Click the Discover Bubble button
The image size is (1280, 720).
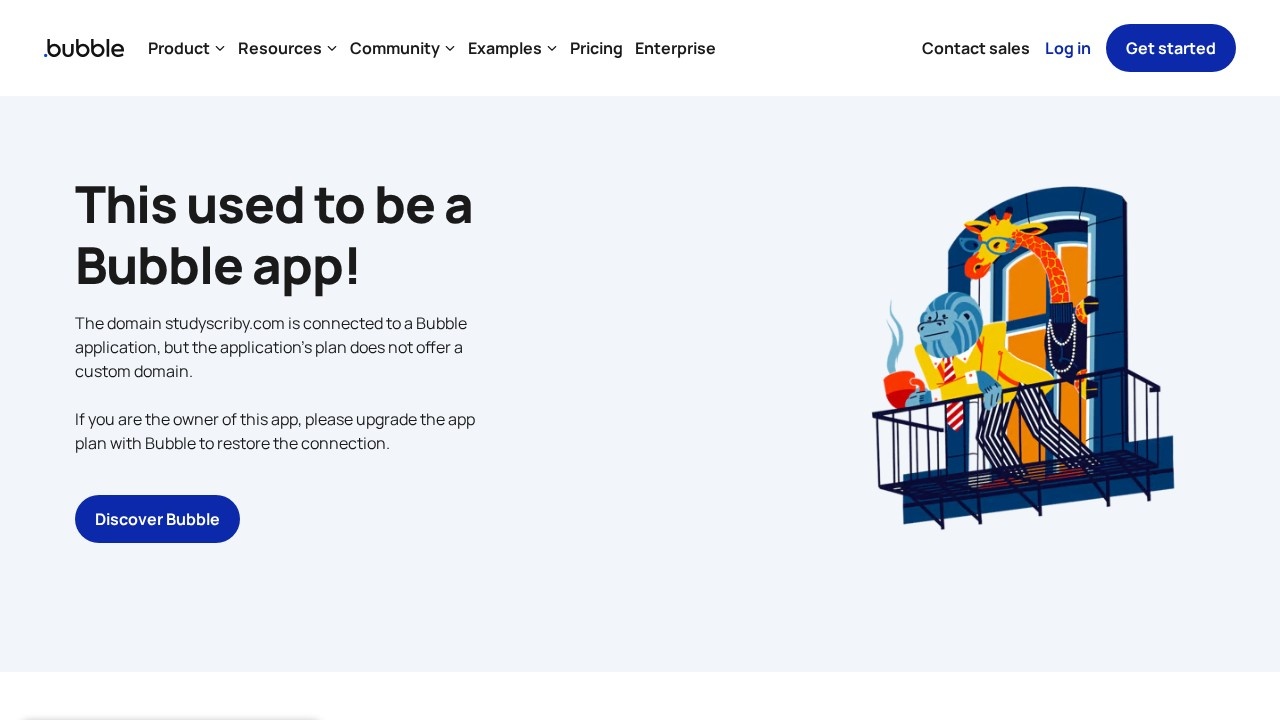(x=157, y=519)
